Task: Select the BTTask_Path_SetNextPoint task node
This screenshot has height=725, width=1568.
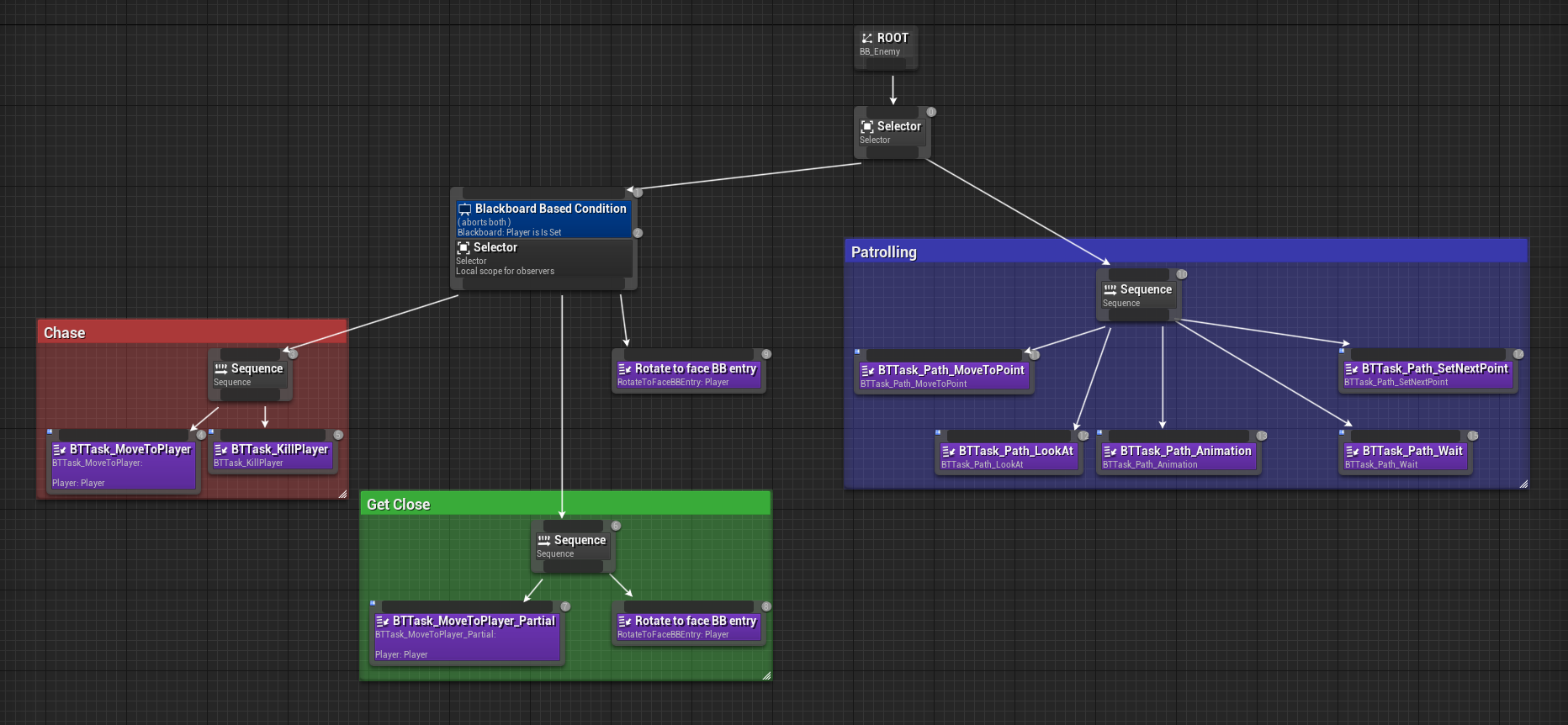Action: click(1427, 374)
